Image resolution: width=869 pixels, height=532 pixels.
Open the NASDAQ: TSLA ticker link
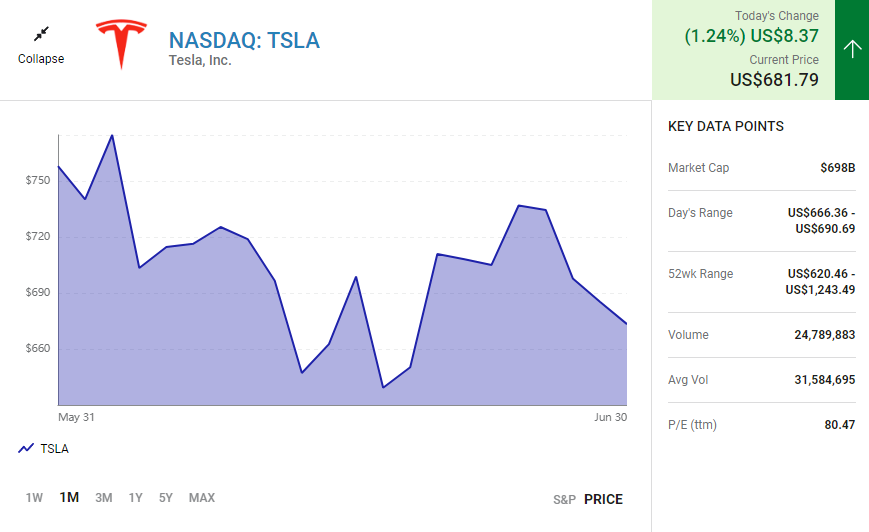pyautogui.click(x=244, y=40)
